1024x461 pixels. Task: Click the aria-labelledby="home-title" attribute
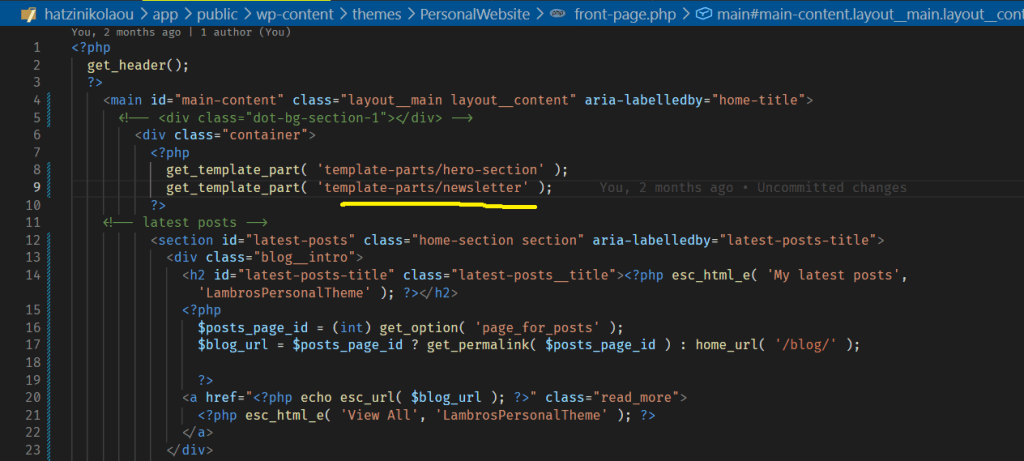[696, 100]
